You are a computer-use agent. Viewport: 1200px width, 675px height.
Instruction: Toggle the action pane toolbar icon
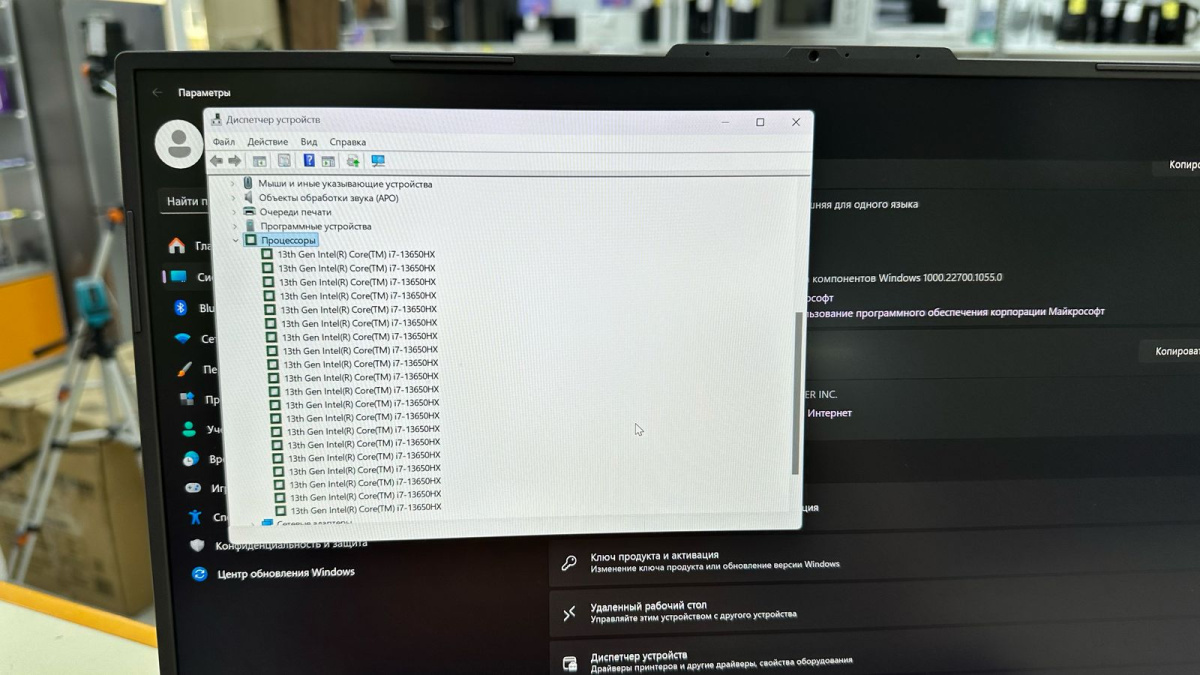coord(328,161)
